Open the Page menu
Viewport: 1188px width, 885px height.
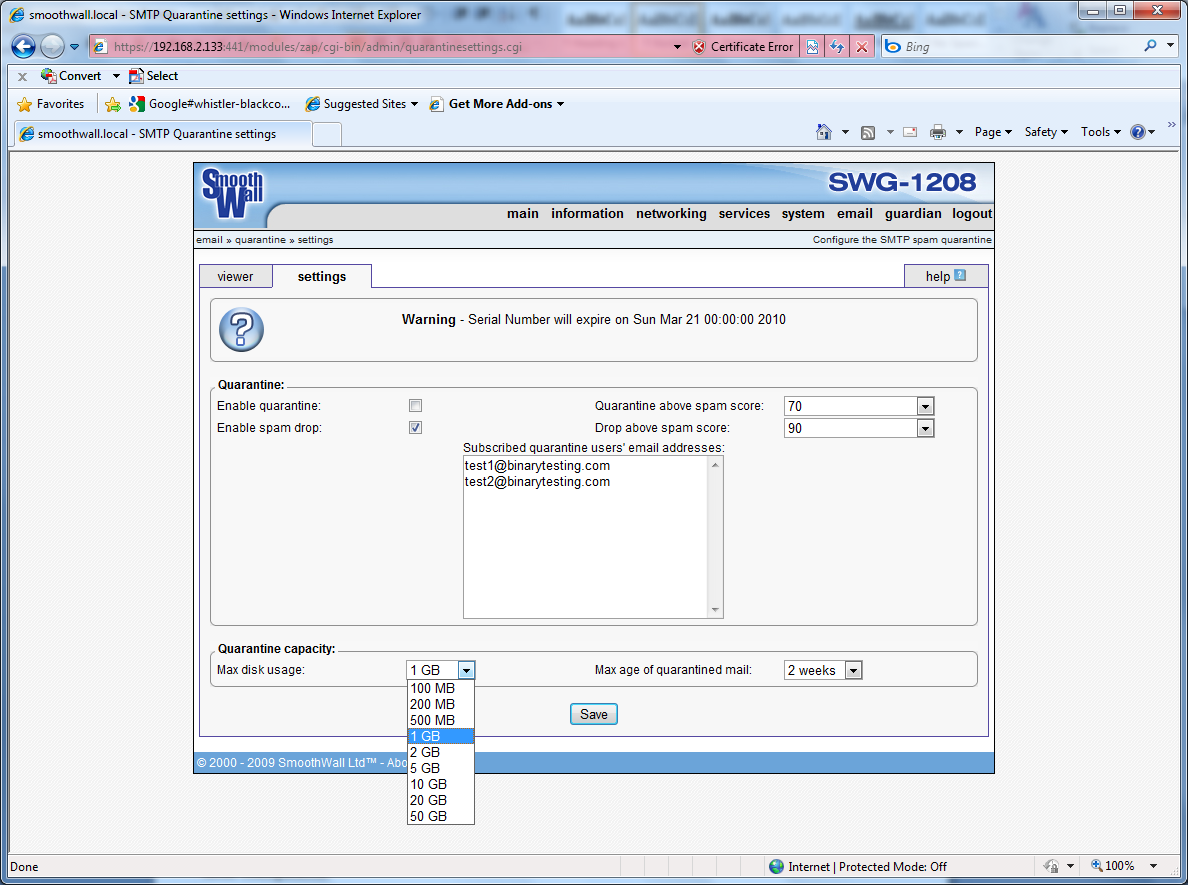click(993, 132)
